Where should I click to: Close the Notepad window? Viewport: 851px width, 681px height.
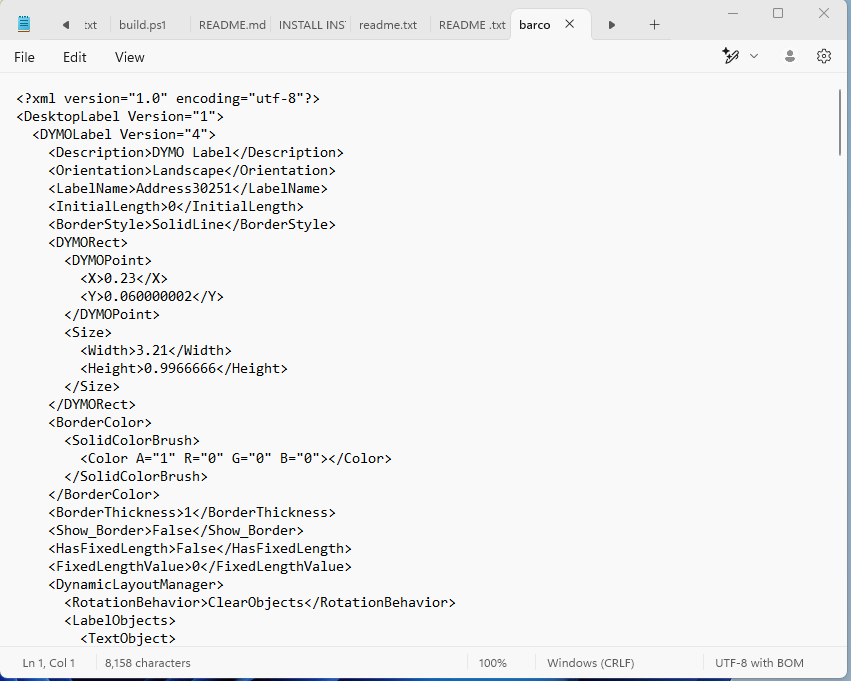[x=824, y=13]
